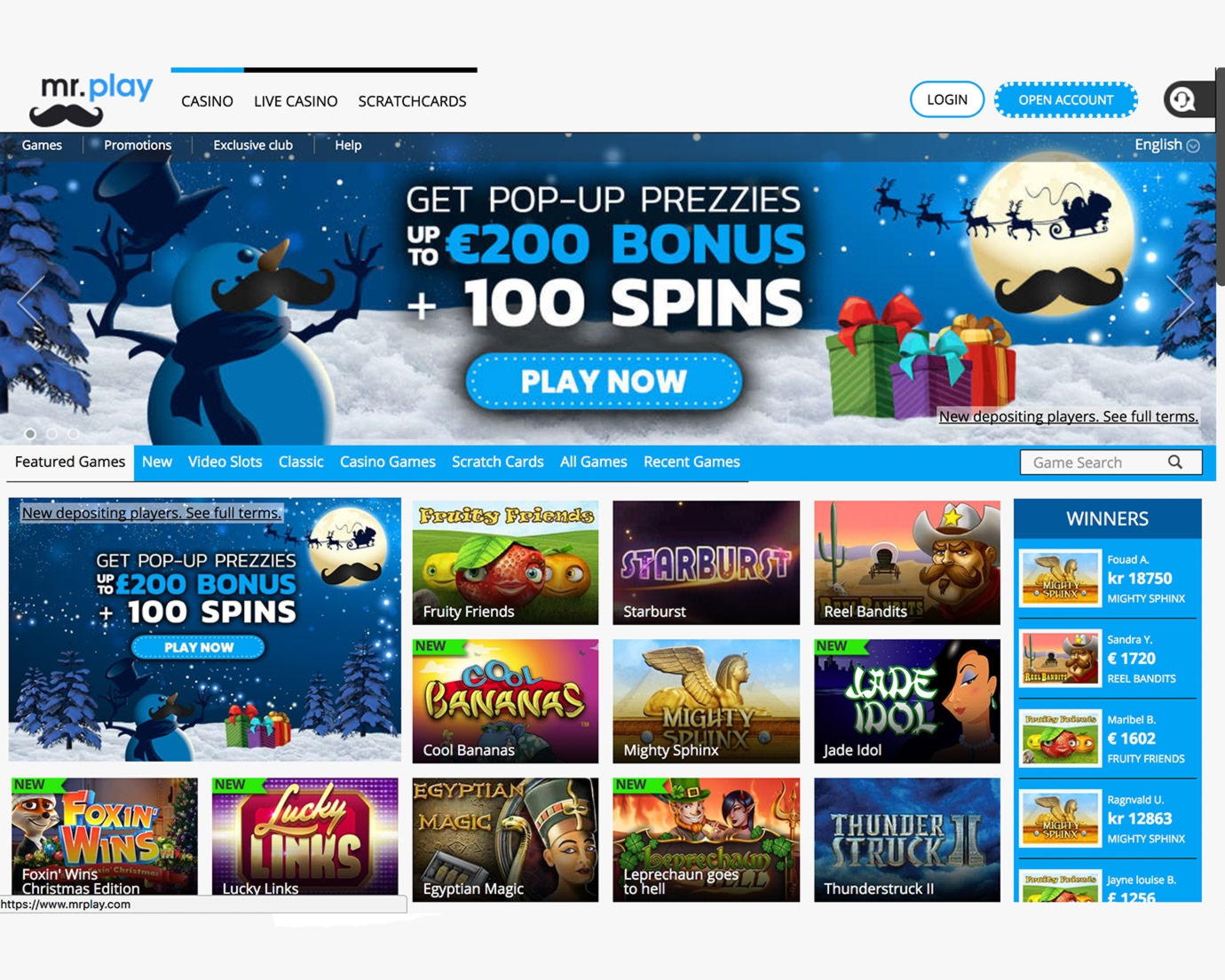Select the second carousel indicator dot

pyautogui.click(x=52, y=434)
